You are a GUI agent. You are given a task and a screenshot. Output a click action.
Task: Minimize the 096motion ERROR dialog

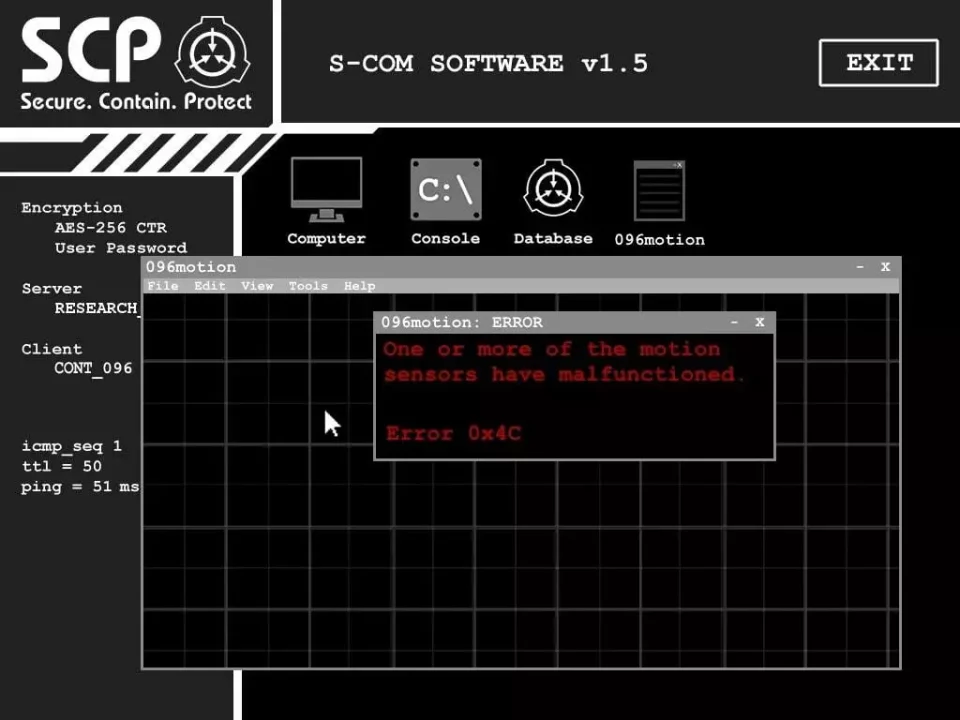734,322
